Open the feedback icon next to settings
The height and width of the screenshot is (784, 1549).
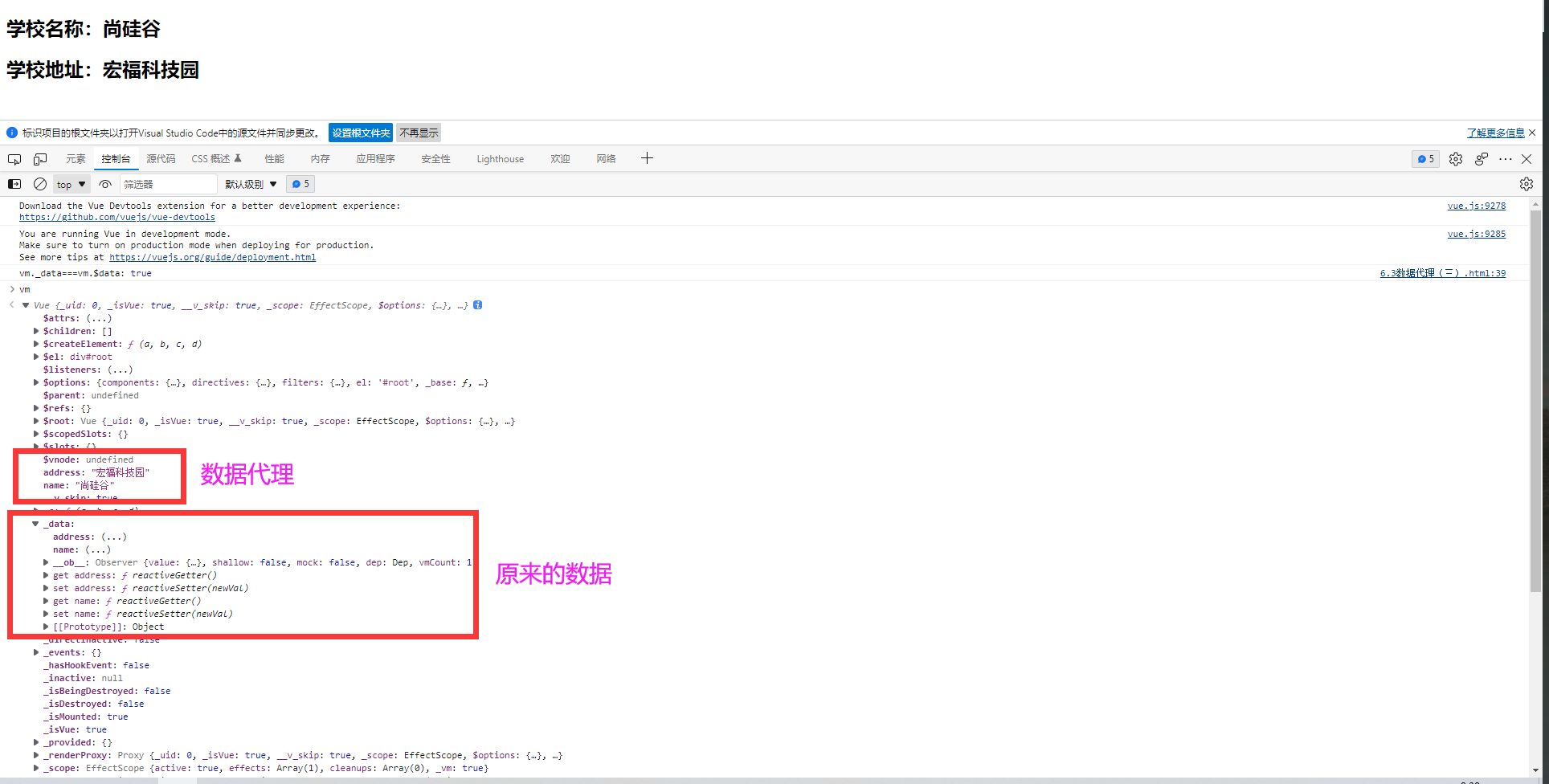1481,158
